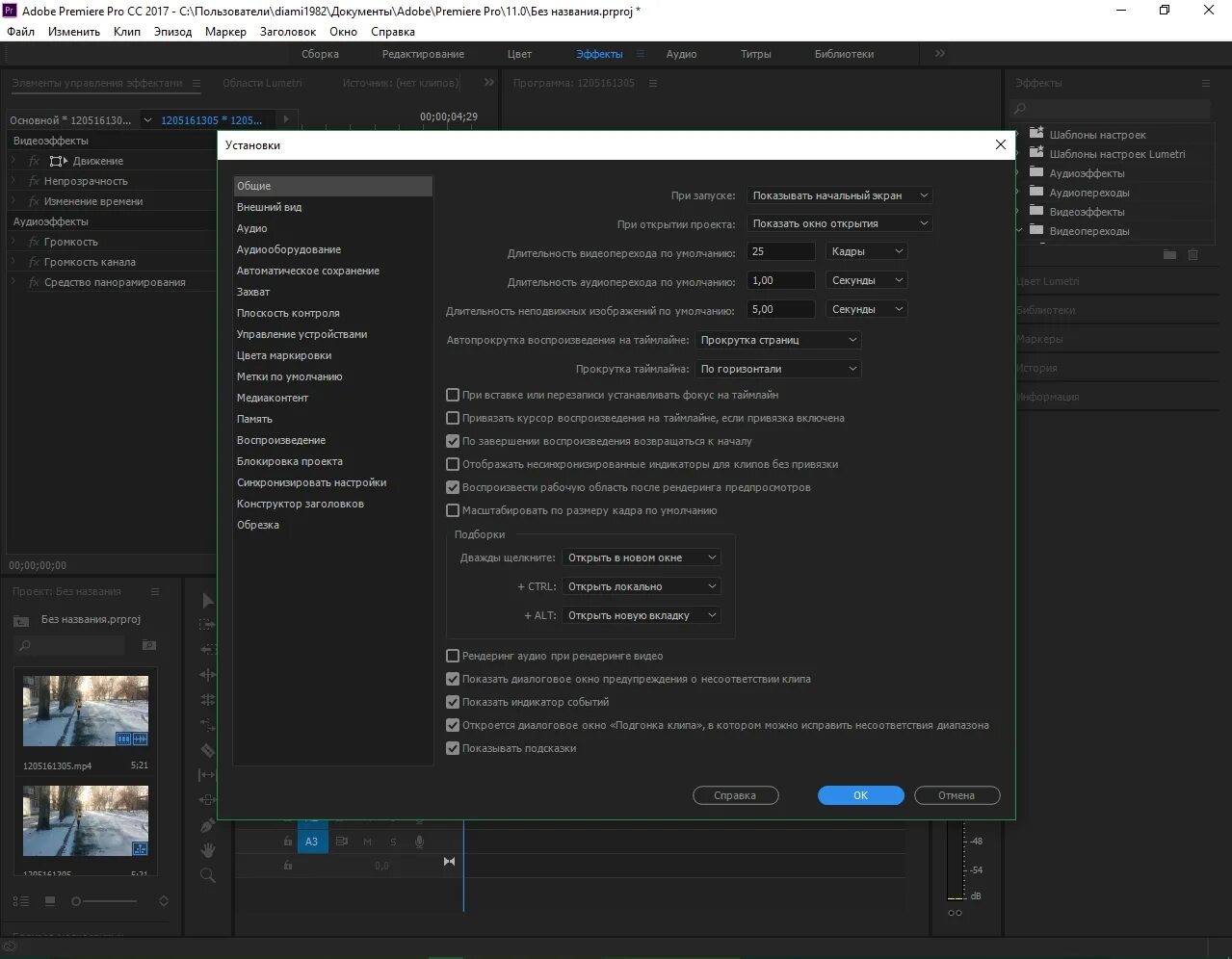Select the Zoom magnifier tool
Screen dimensions: 1232x959
coord(207,875)
